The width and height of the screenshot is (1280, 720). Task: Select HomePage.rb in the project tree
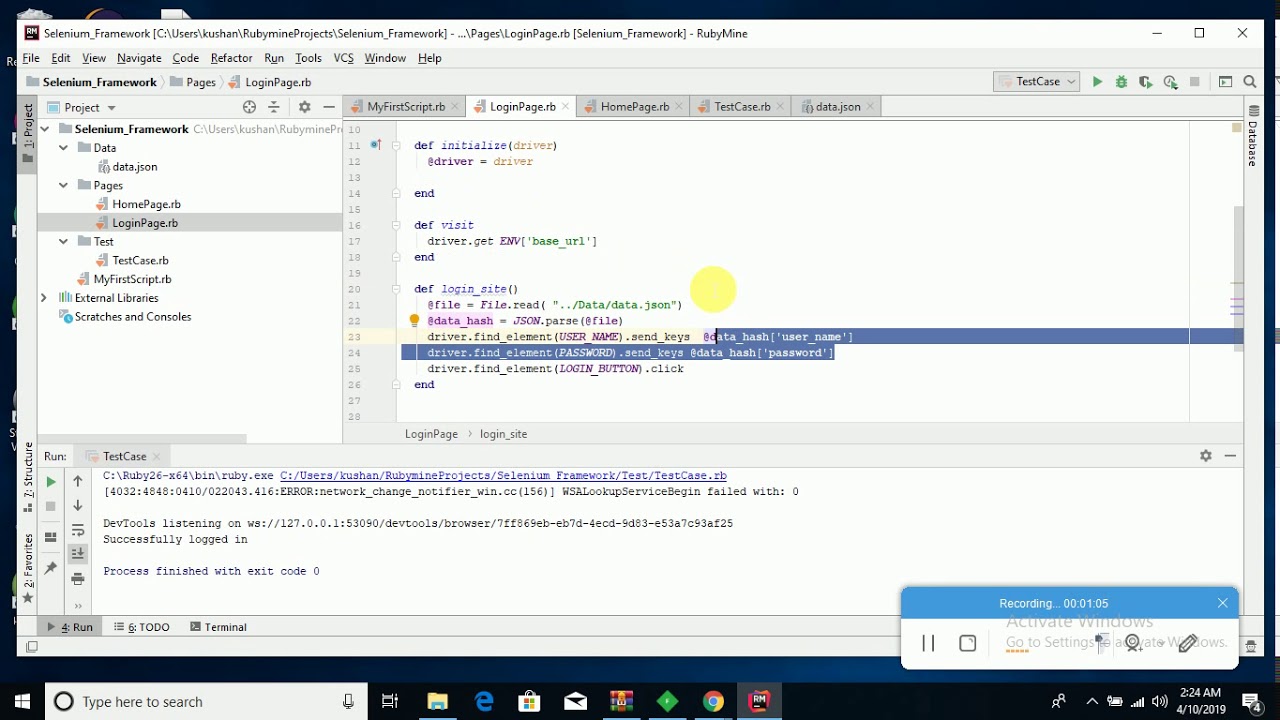click(146, 204)
